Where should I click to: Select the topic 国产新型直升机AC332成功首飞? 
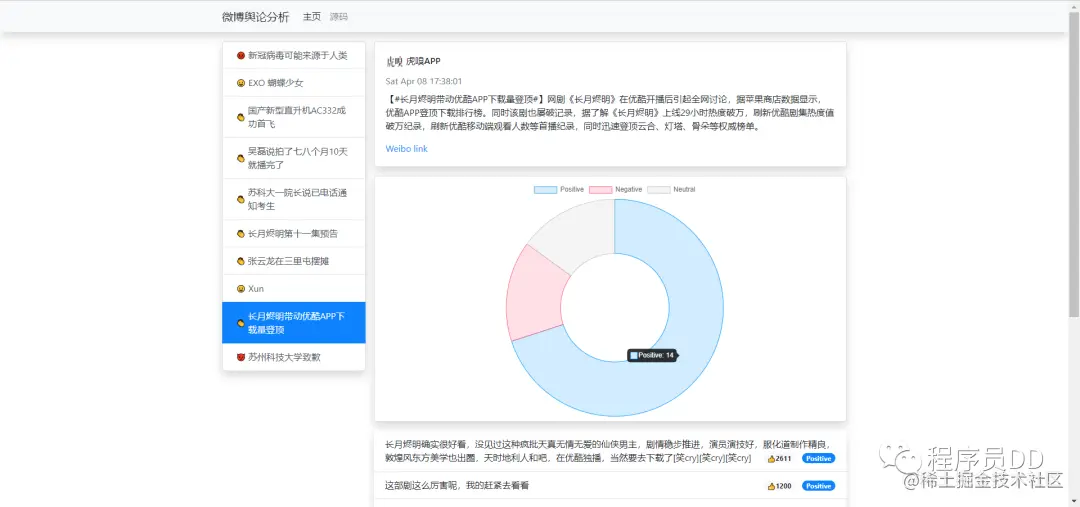tap(294, 117)
